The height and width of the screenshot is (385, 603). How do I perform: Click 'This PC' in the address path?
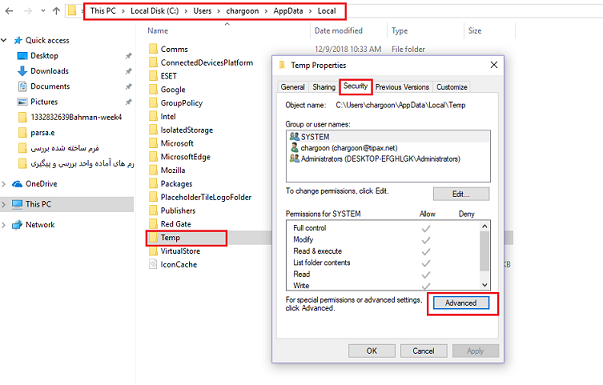[103, 11]
